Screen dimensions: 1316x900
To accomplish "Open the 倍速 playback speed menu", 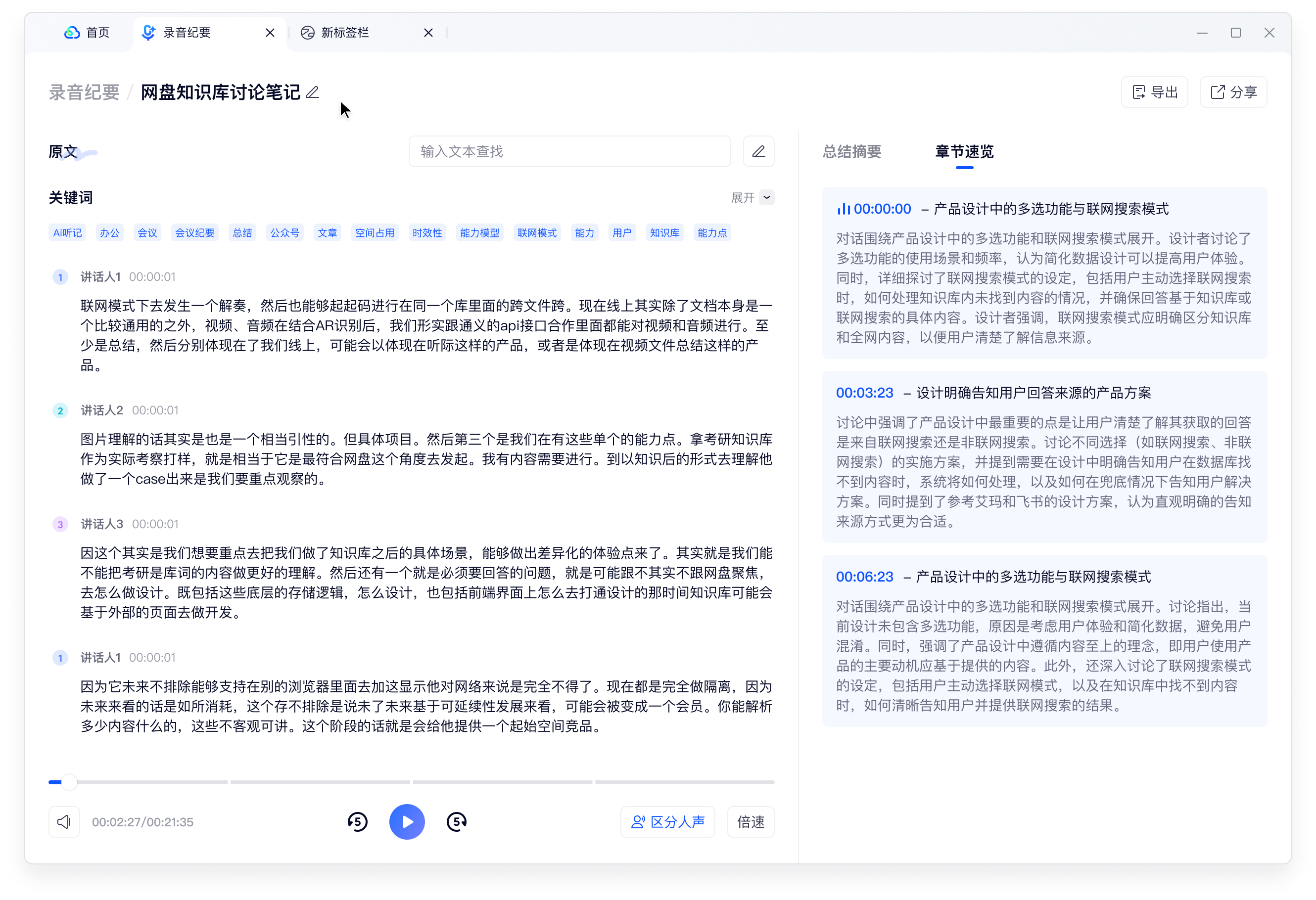I will click(x=751, y=822).
